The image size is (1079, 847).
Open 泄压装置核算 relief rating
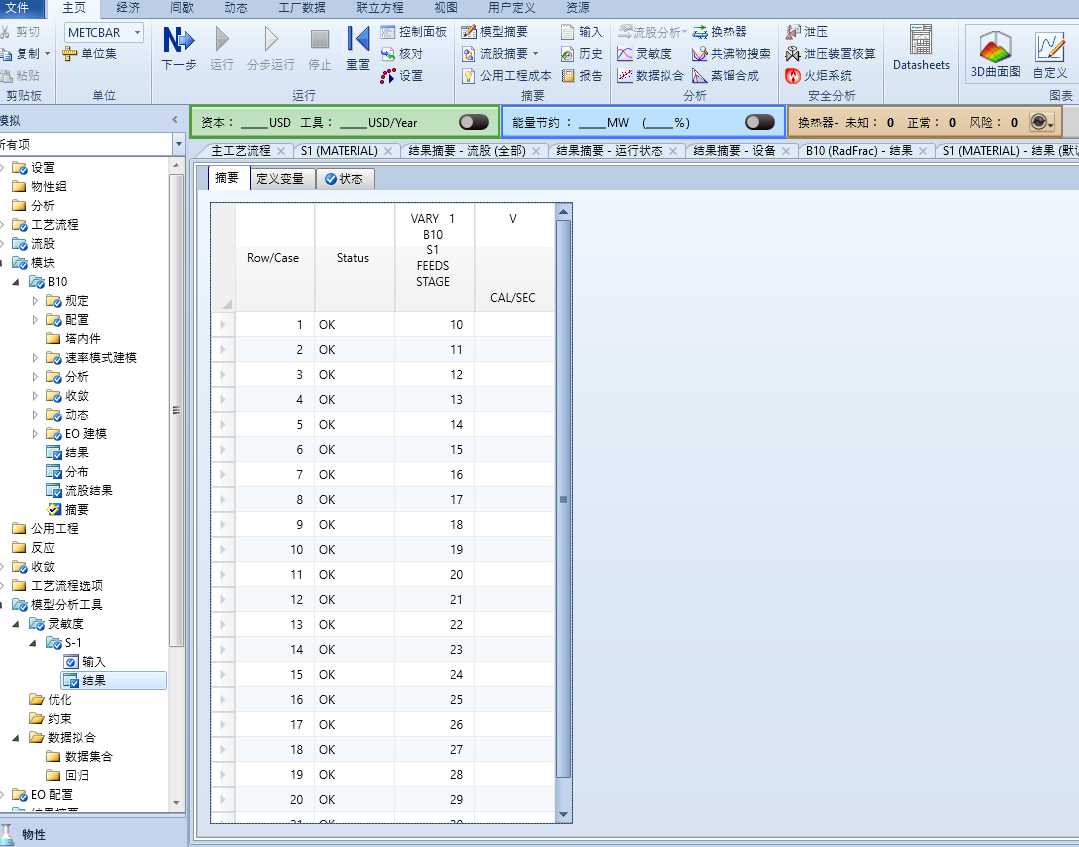point(830,54)
